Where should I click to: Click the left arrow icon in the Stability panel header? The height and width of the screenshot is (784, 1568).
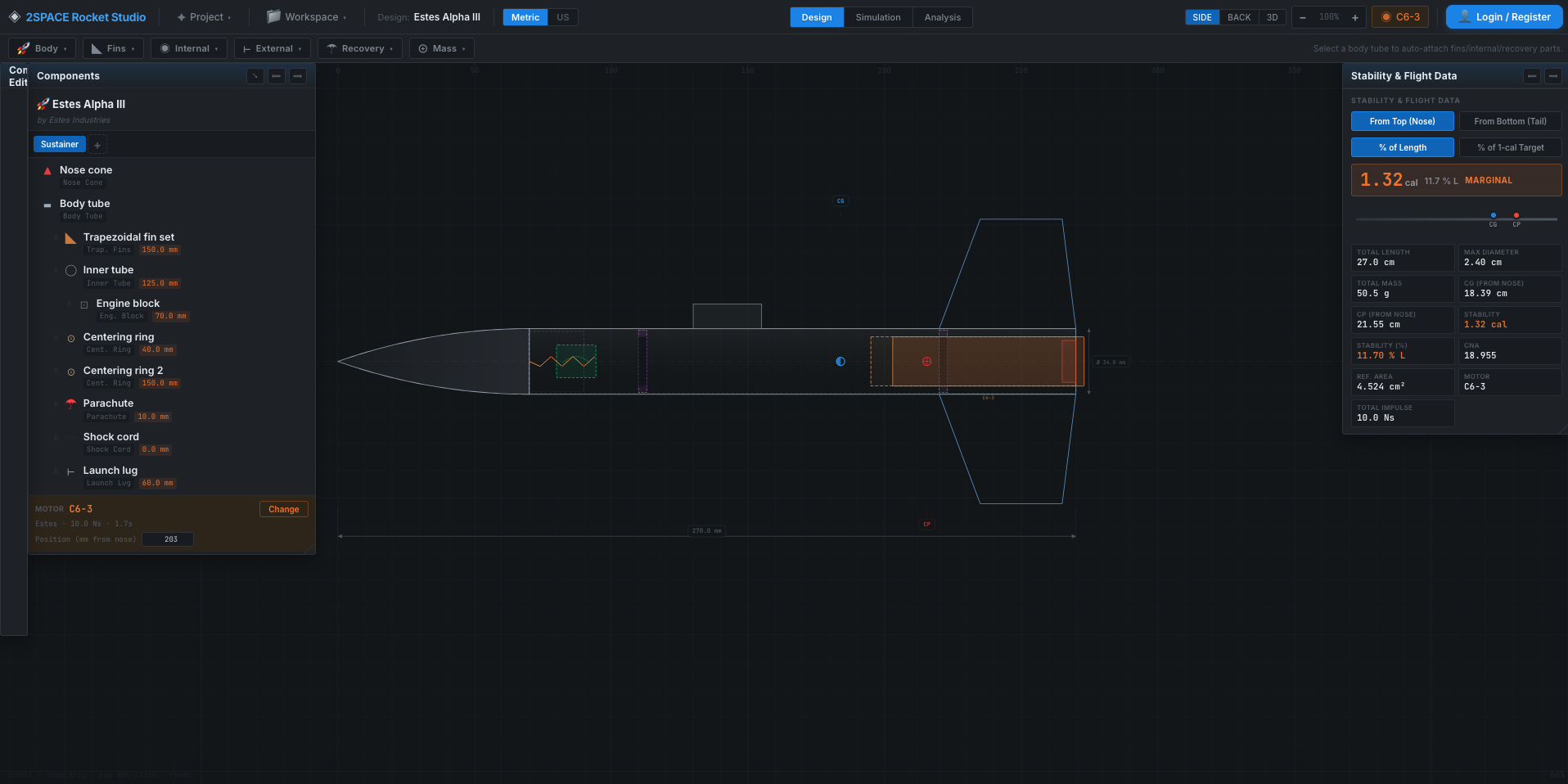[1532, 76]
